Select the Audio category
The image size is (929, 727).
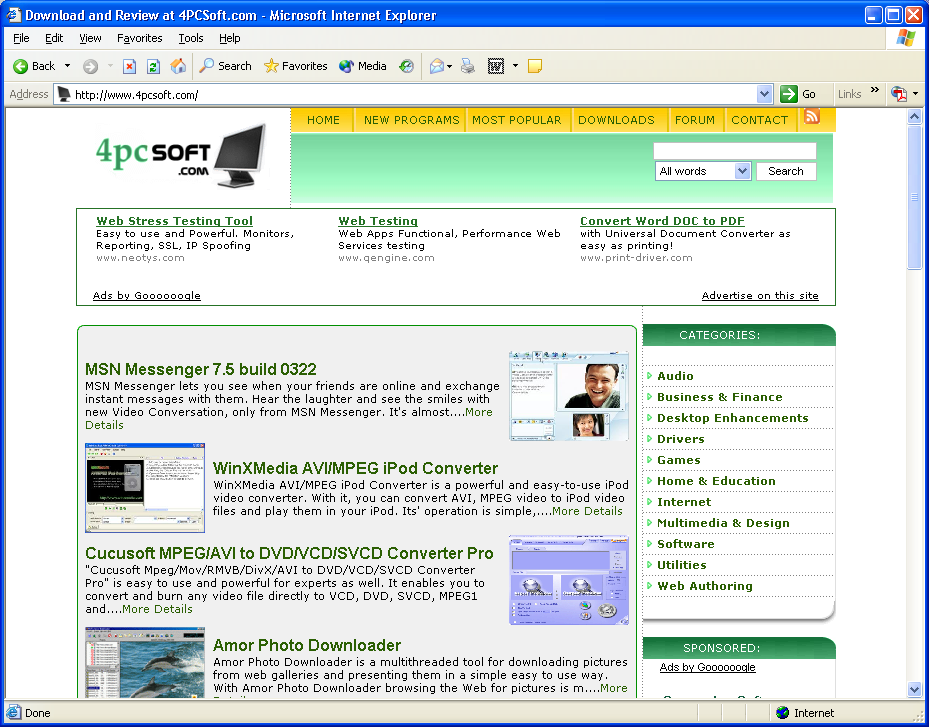pos(675,376)
